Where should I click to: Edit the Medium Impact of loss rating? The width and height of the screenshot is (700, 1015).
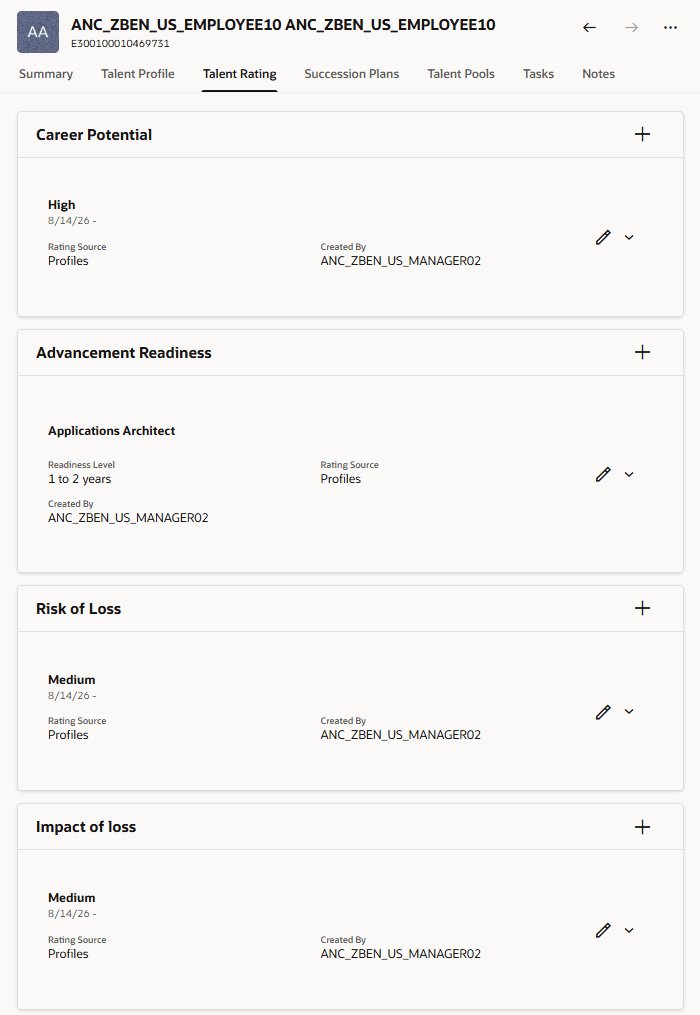603,931
